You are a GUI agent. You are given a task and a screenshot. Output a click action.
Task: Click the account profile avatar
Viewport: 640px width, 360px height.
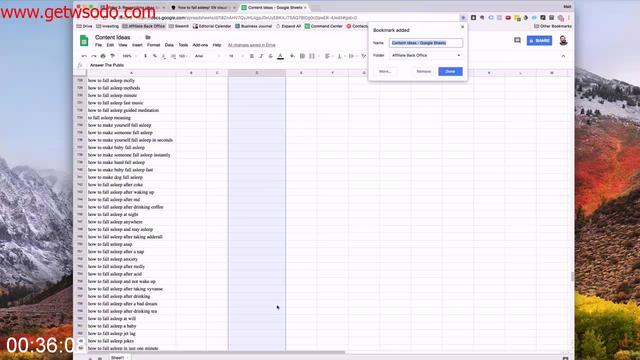(563, 40)
